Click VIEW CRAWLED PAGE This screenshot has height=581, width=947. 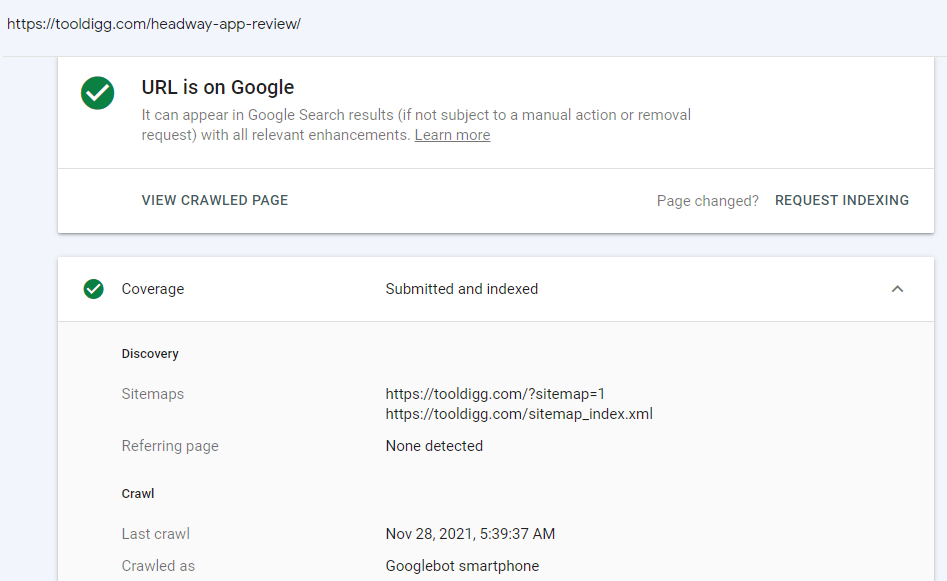coord(215,201)
